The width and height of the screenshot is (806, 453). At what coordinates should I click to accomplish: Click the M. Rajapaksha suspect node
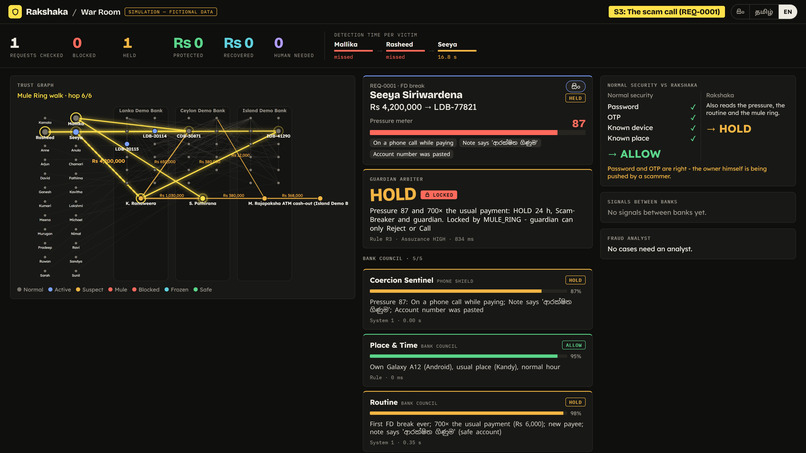(x=265, y=198)
